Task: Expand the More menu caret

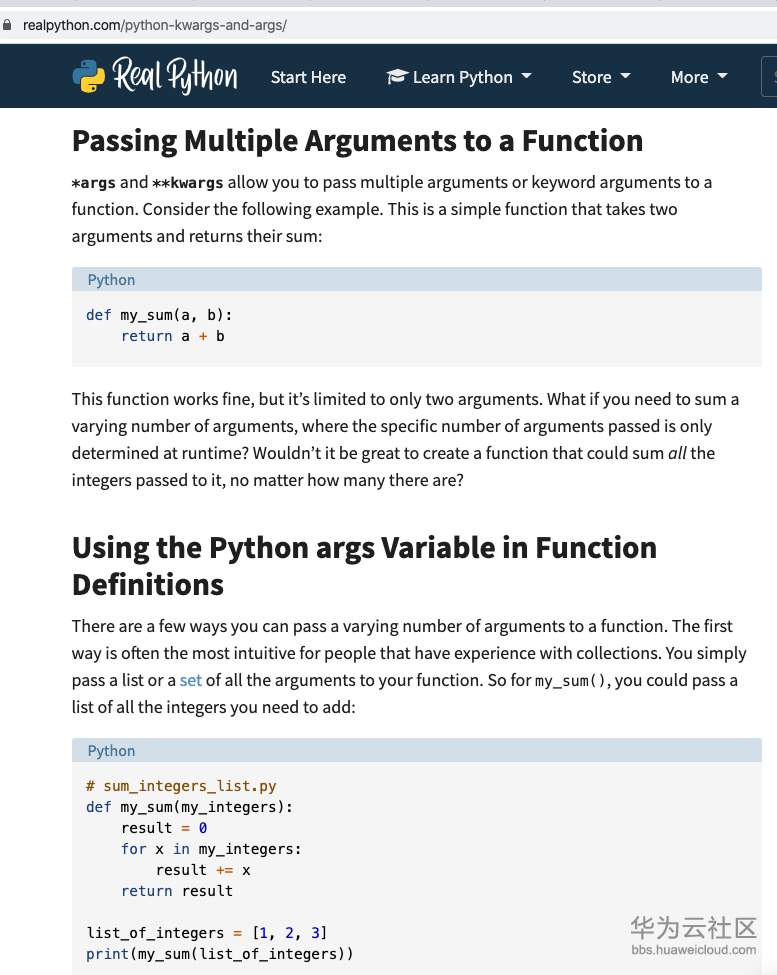Action: (722, 76)
